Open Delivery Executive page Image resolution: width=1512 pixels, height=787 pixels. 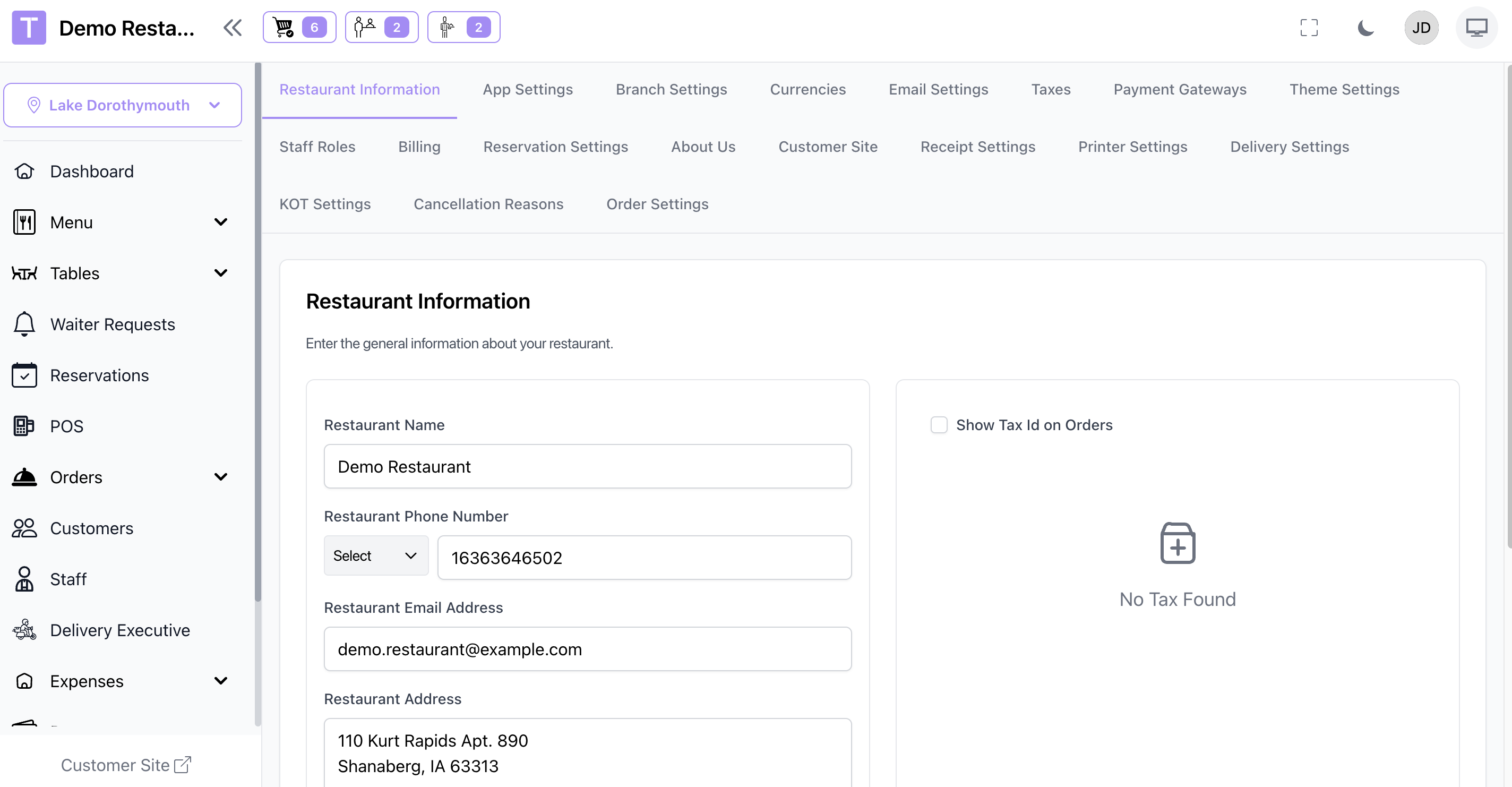click(x=120, y=630)
